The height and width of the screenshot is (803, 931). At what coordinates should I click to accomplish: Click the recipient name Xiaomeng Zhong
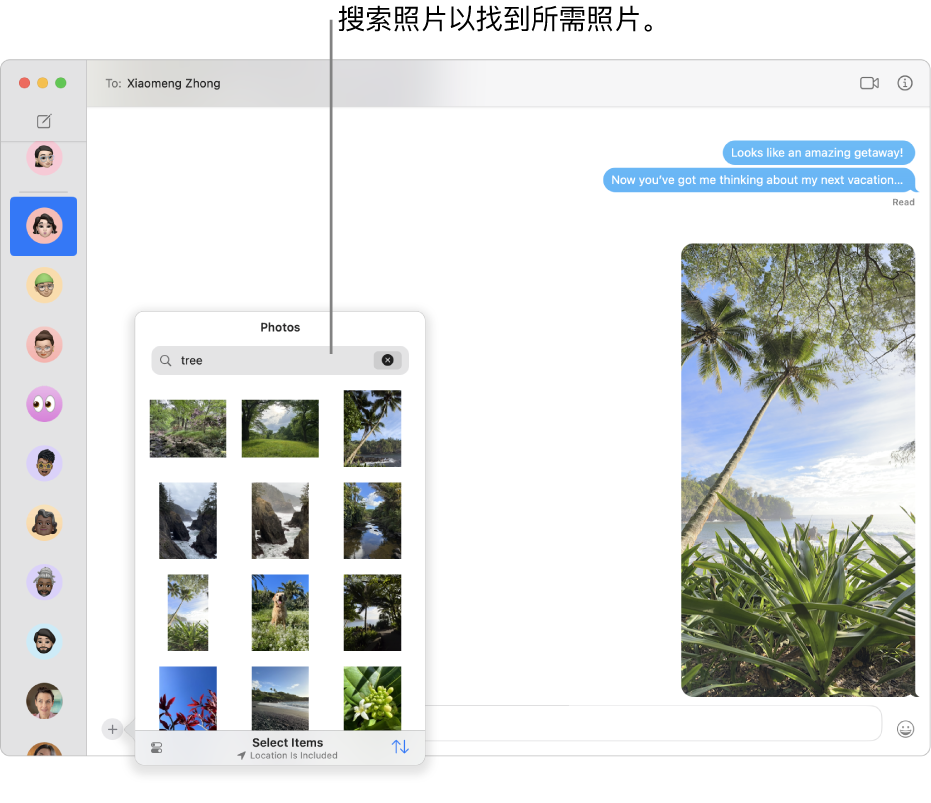pyautogui.click(x=173, y=84)
